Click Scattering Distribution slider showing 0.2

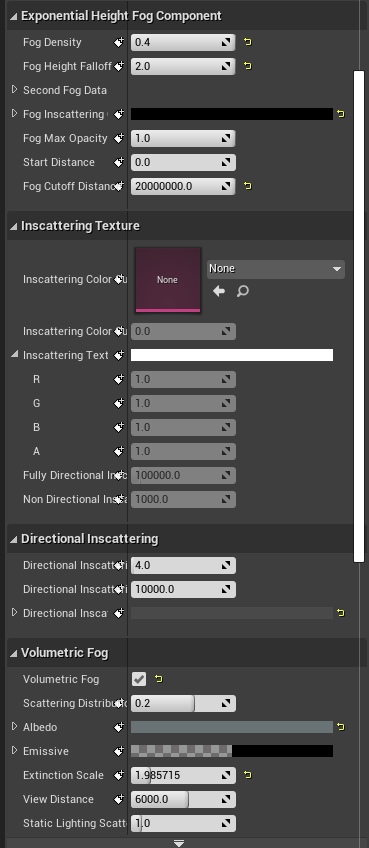183,704
